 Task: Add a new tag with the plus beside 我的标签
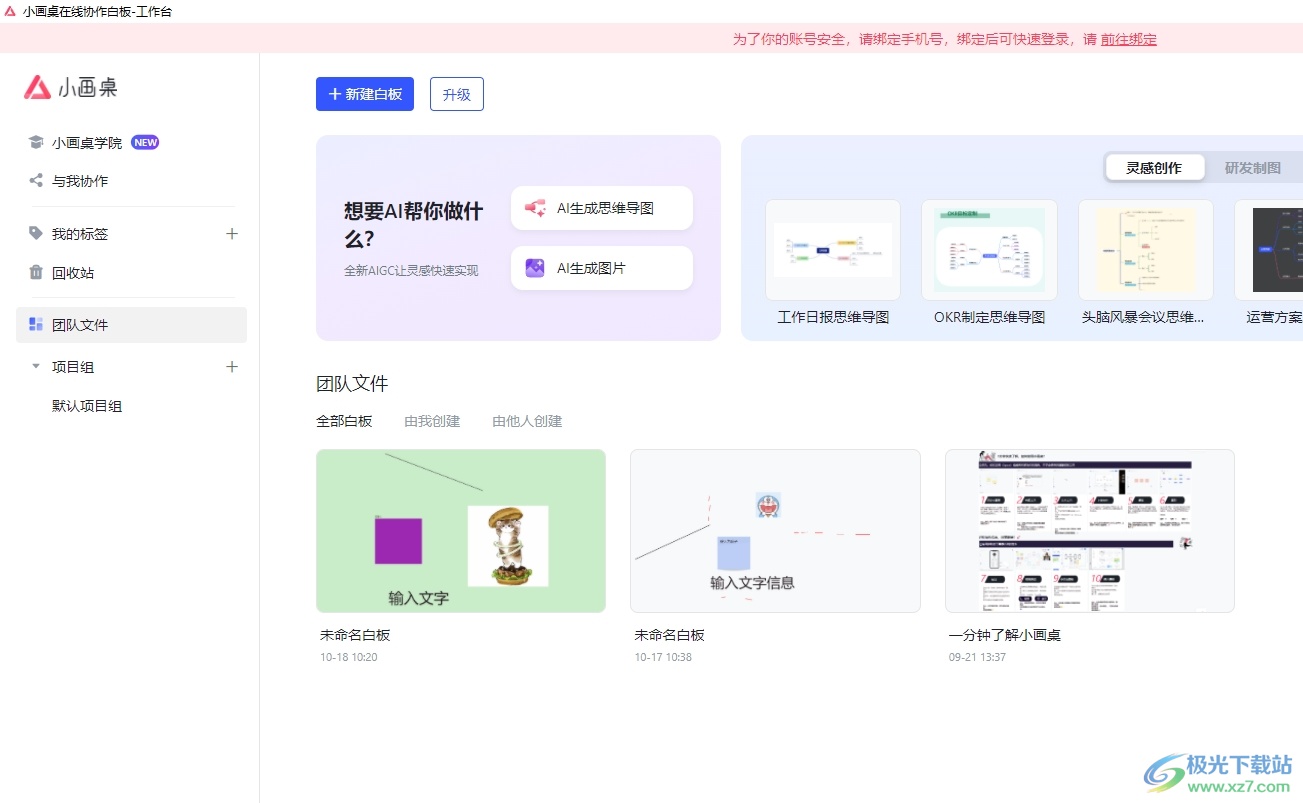pos(232,233)
